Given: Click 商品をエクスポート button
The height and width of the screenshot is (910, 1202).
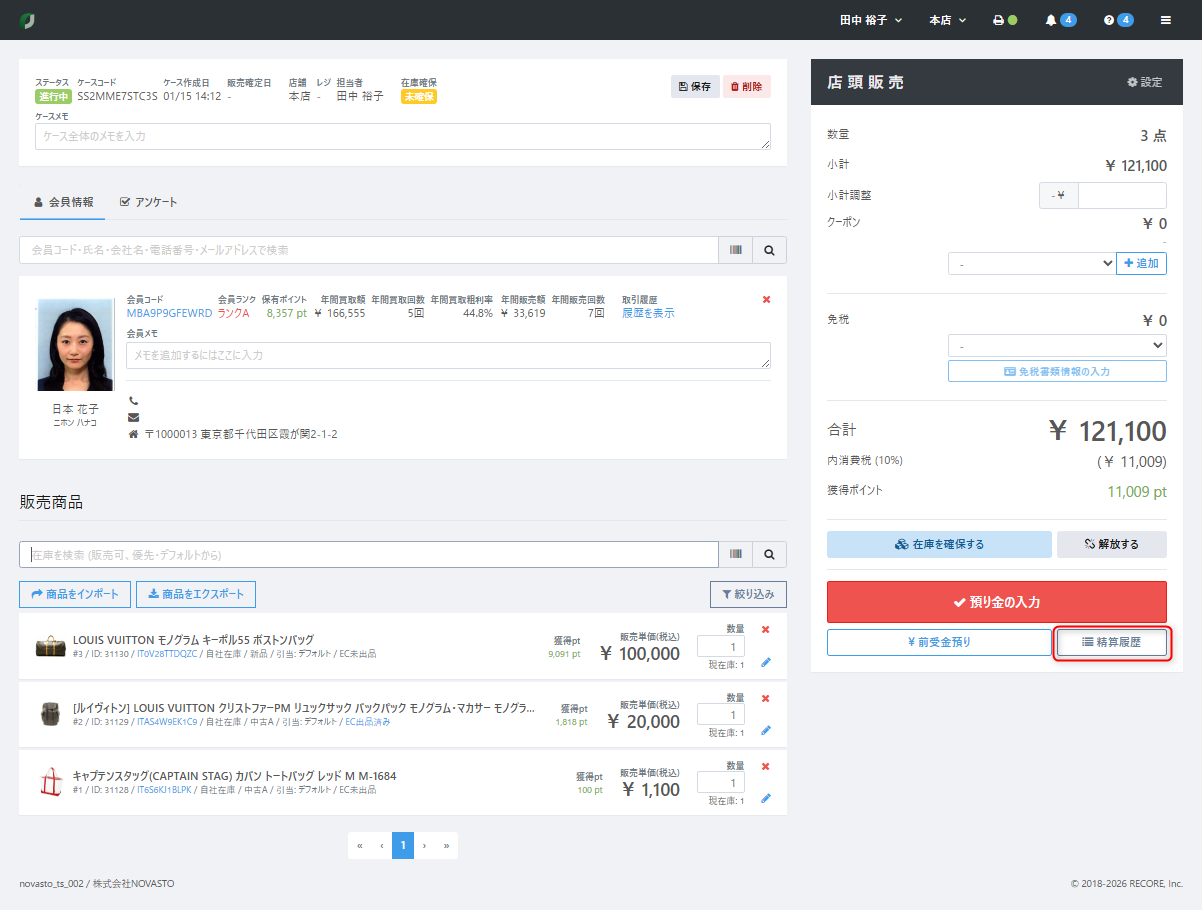Looking at the screenshot, I should pyautogui.click(x=196, y=594).
